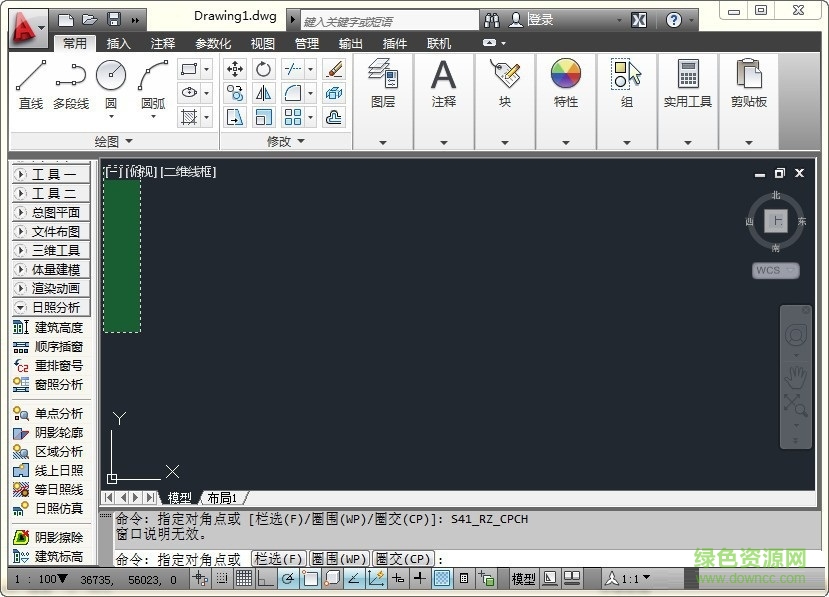Image resolution: width=829 pixels, height=597 pixels.
Task: Click the Rotate tool icon
Action: coord(263,69)
